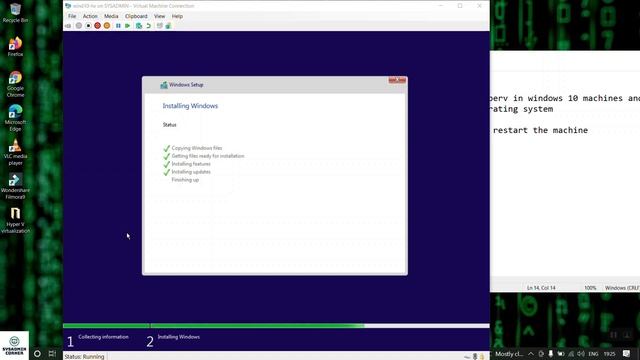Click the Enhanced Session toolbar icon
Screen dimensions: 640x360
tap(160, 26)
